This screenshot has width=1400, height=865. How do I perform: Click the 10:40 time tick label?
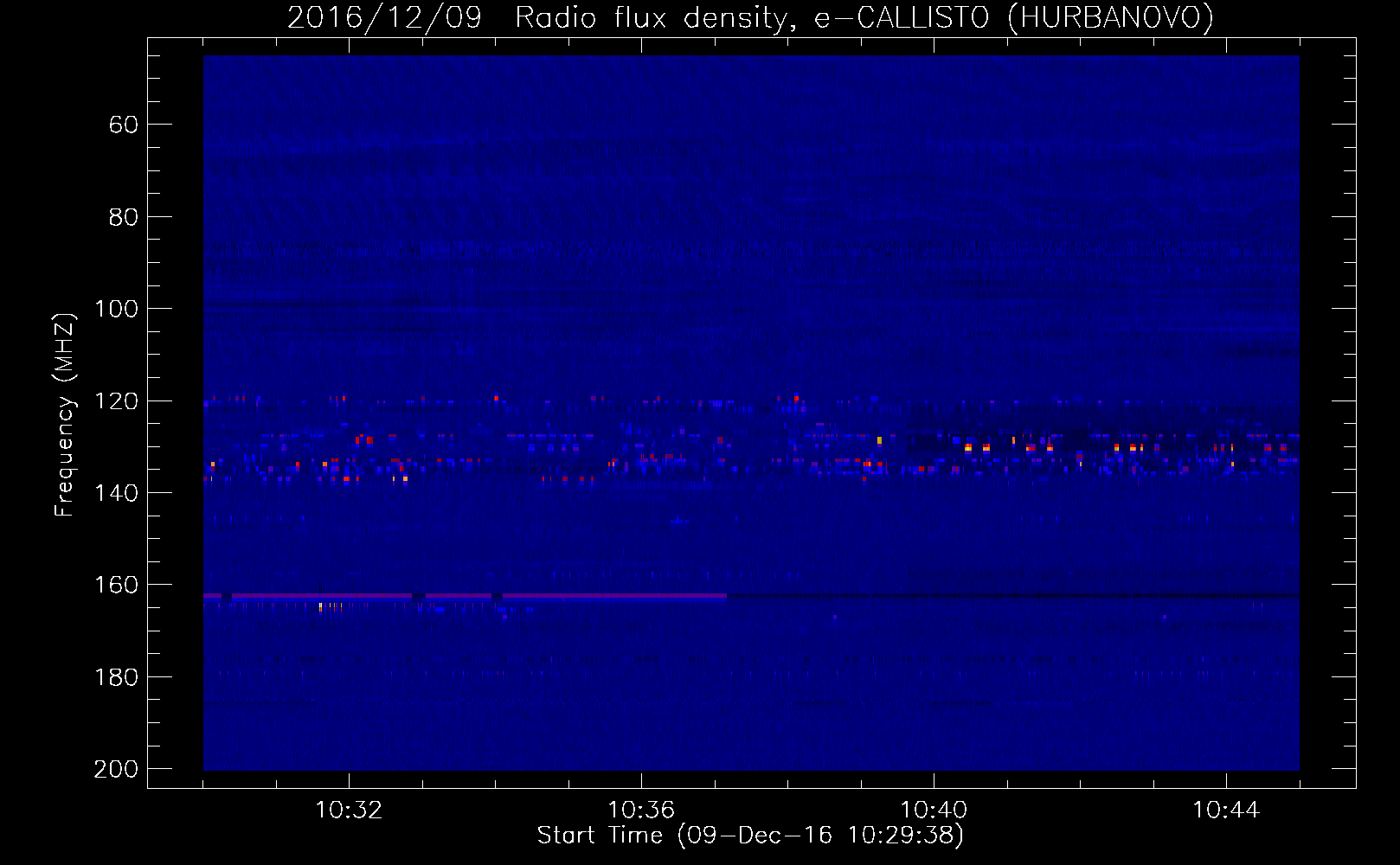point(934,811)
